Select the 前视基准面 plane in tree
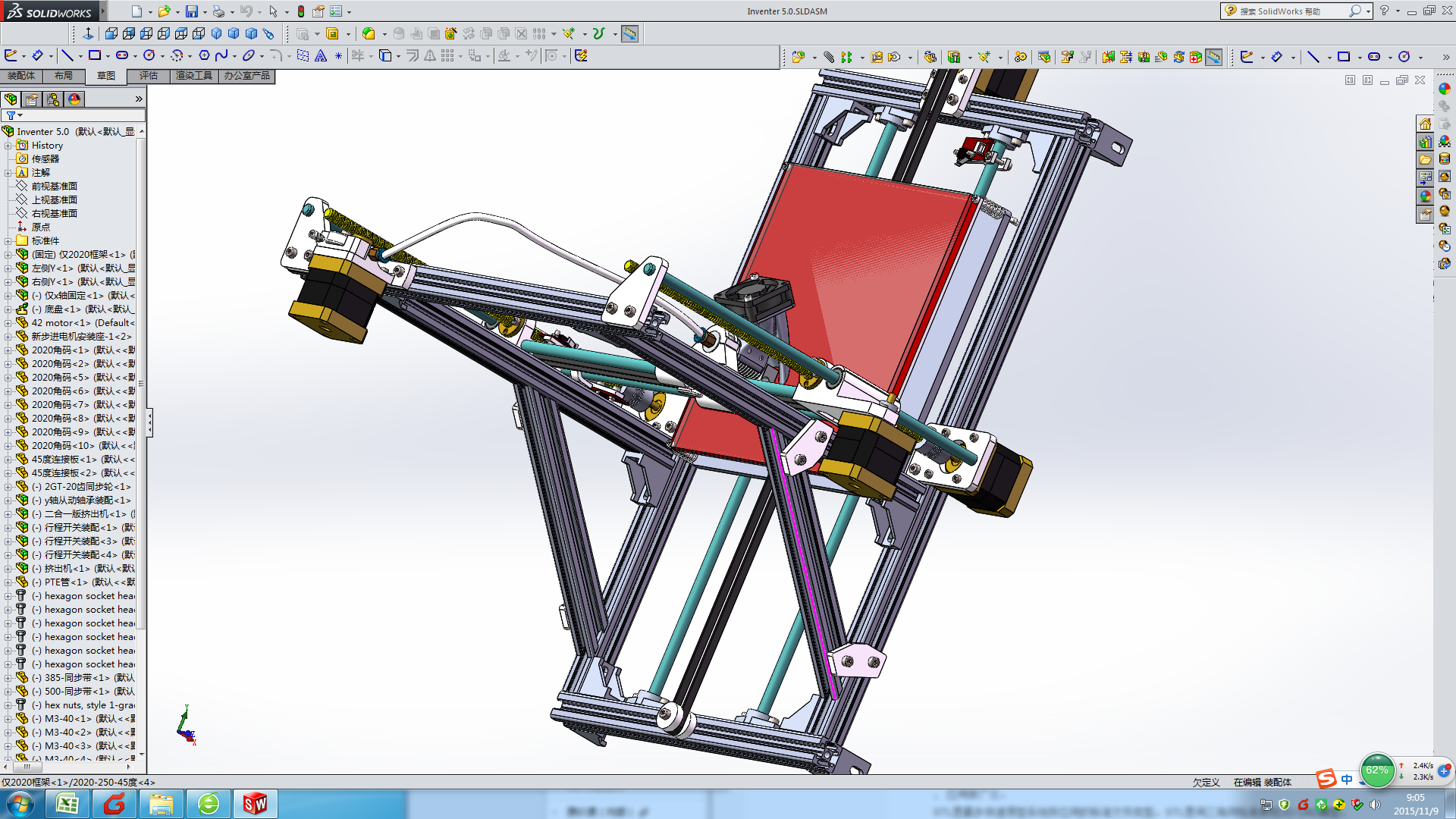Viewport: 1456px width, 819px height. point(54,187)
